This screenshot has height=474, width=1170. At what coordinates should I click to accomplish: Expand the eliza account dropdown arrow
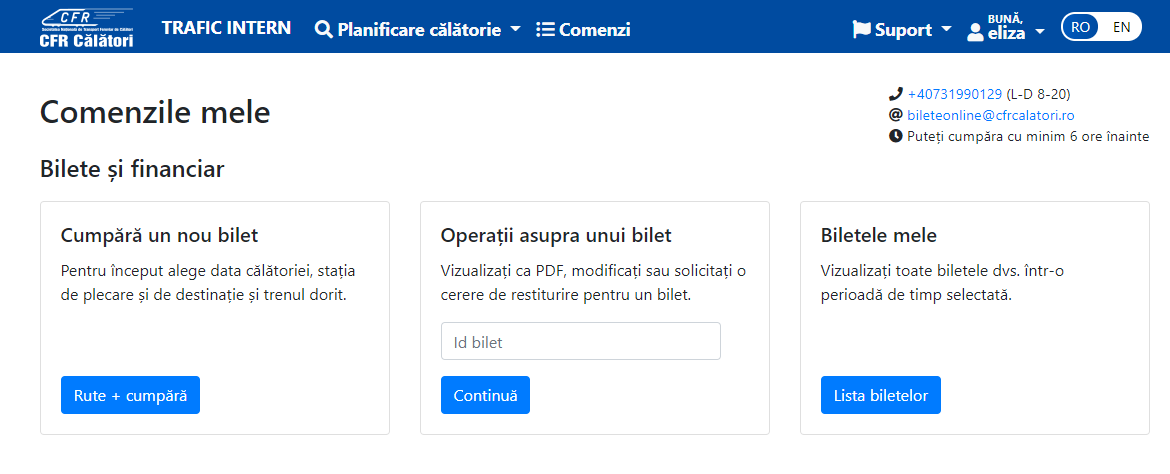[x=1039, y=32]
